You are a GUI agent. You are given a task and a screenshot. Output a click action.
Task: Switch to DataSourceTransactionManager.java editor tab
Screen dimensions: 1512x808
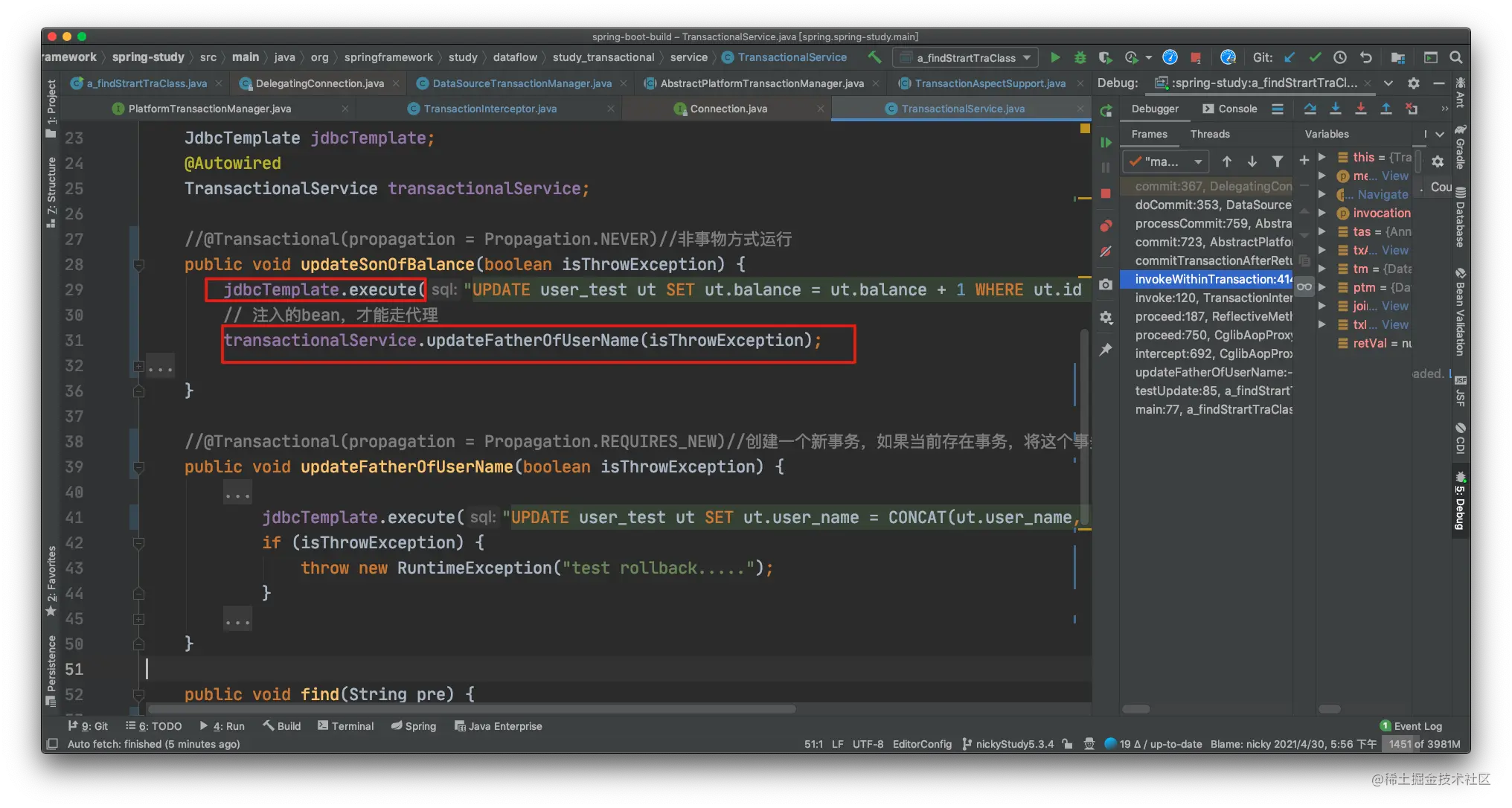[x=522, y=83]
